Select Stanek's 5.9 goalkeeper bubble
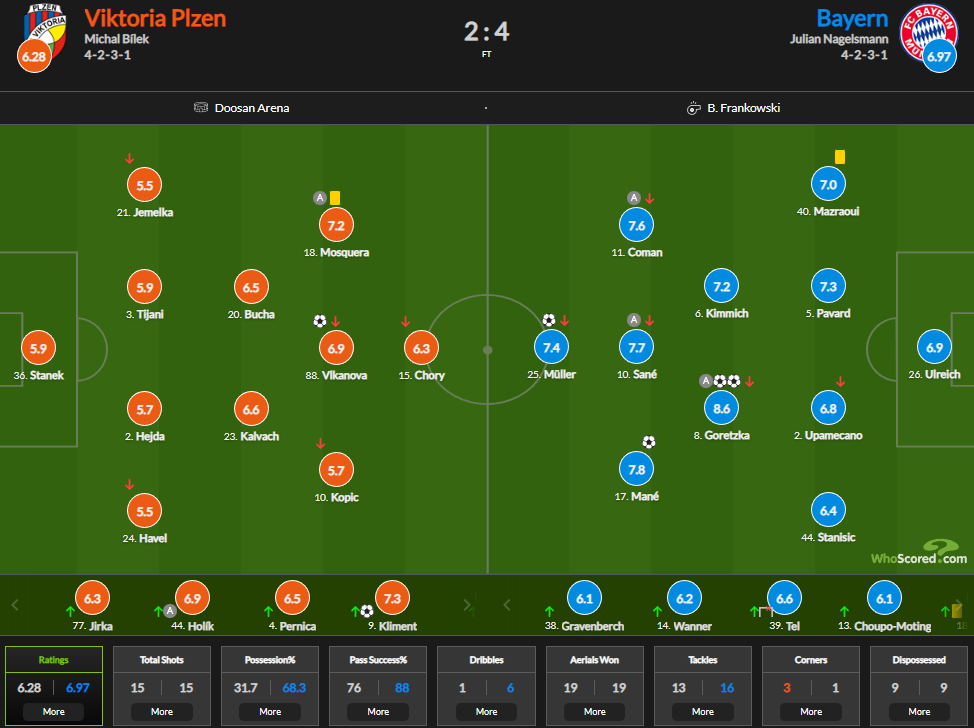Screen dimensions: 974x728 click(39, 348)
